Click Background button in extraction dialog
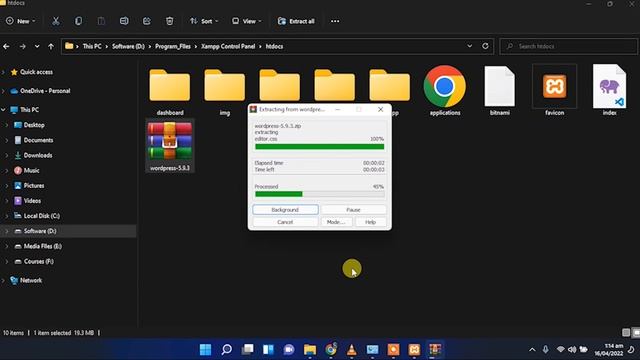 click(x=285, y=209)
